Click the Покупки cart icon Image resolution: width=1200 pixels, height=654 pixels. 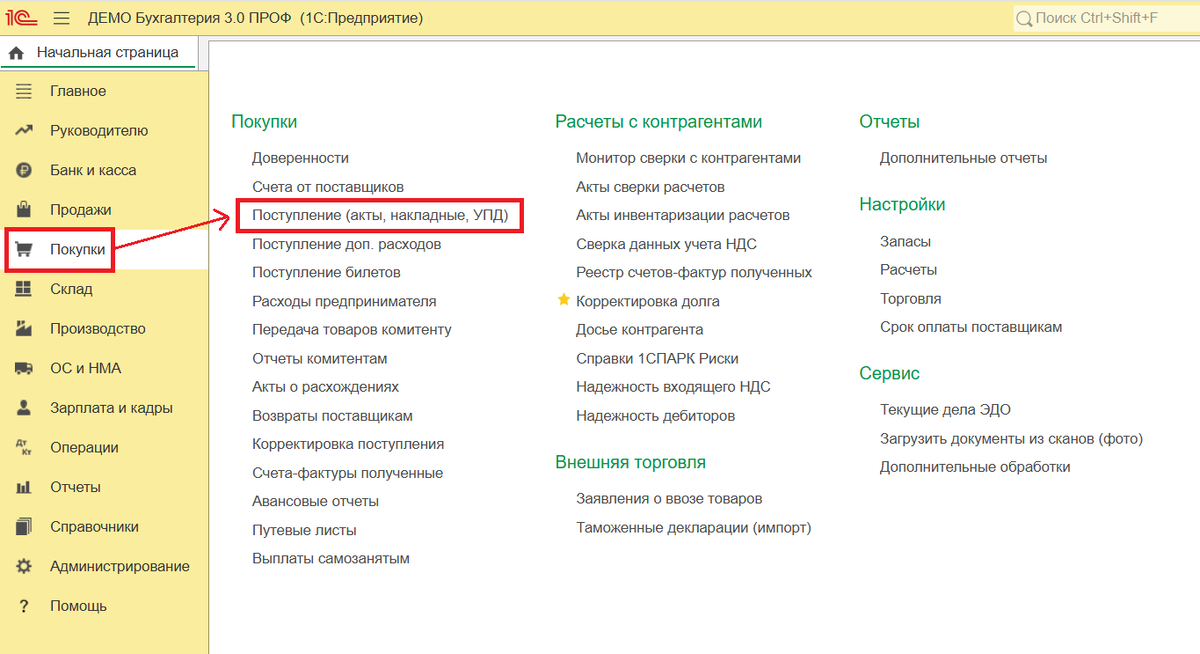coord(24,249)
